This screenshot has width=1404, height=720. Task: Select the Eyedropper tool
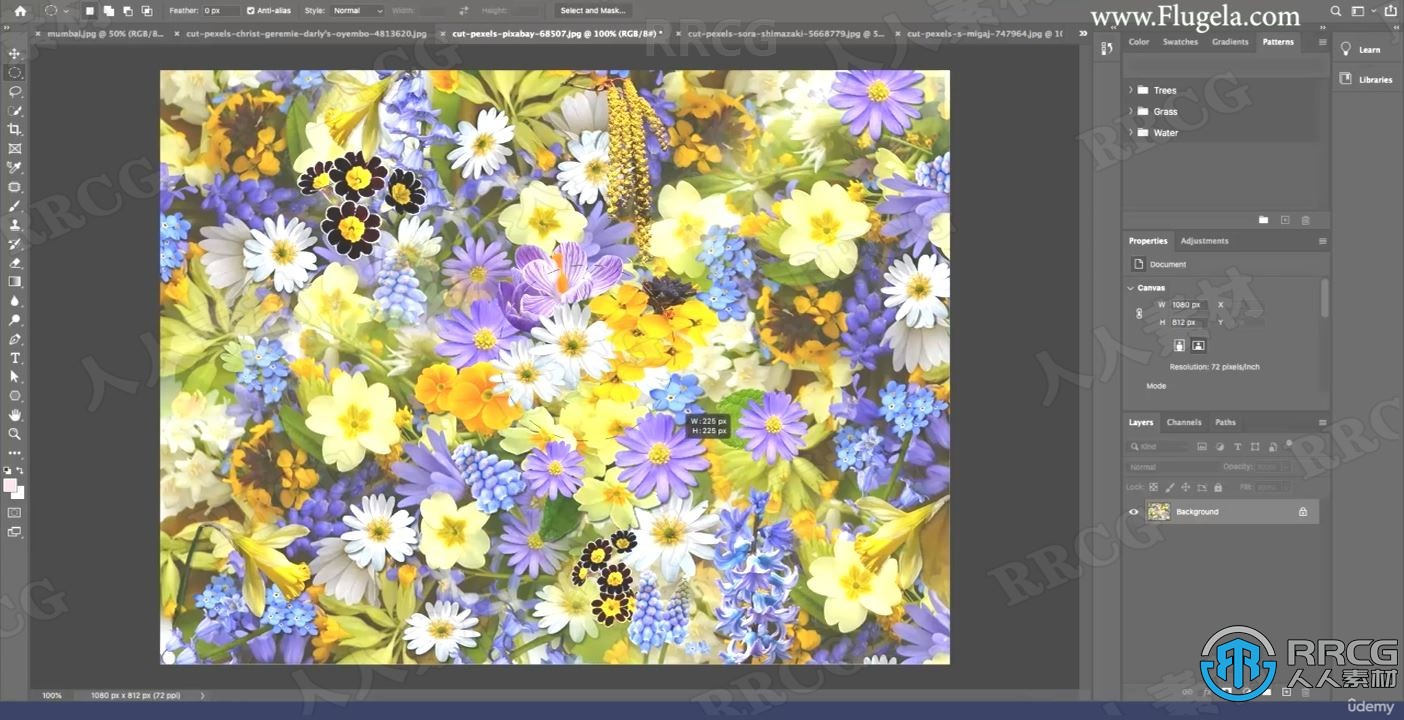[x=14, y=167]
